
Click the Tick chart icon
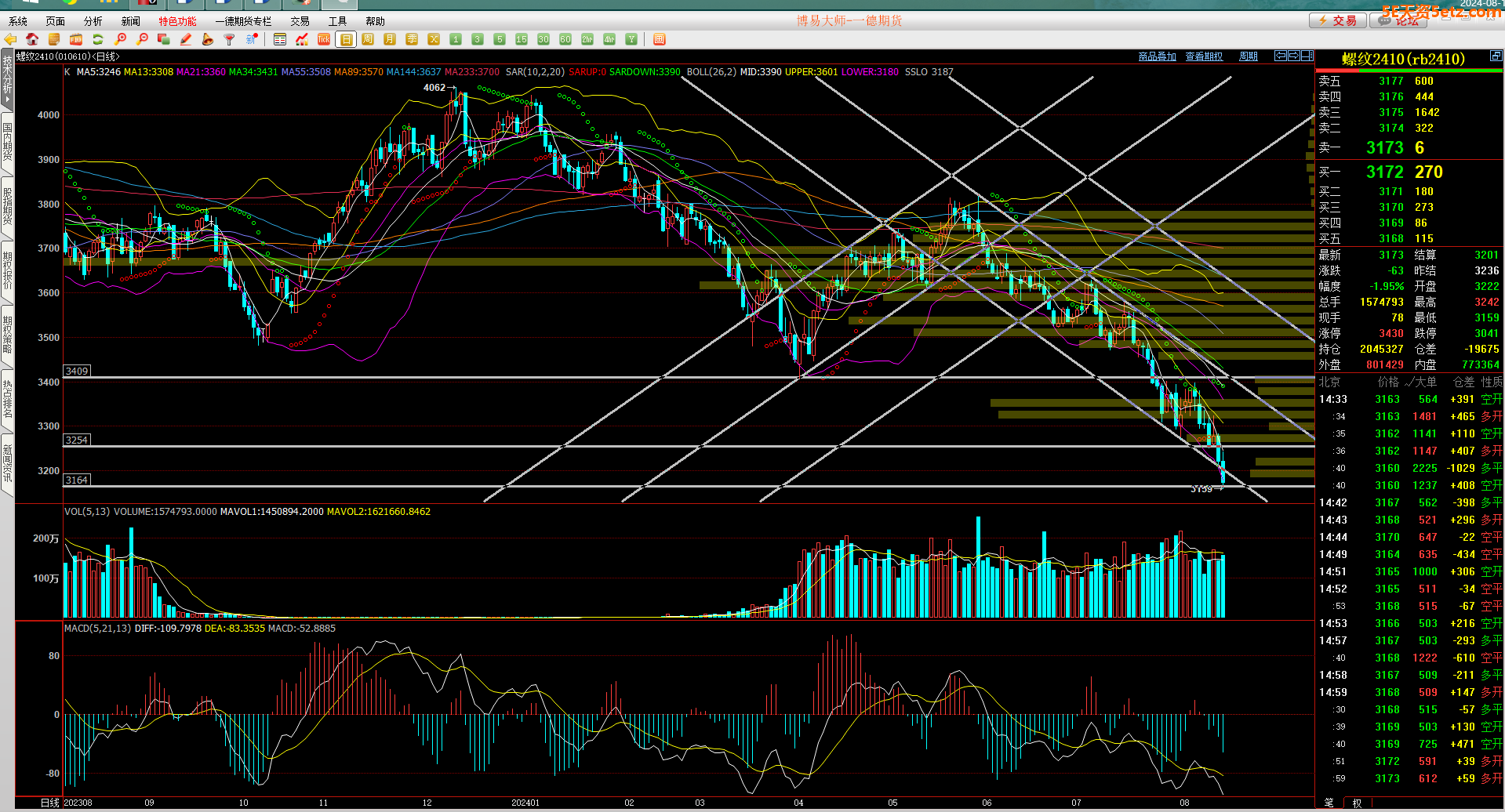(x=324, y=39)
